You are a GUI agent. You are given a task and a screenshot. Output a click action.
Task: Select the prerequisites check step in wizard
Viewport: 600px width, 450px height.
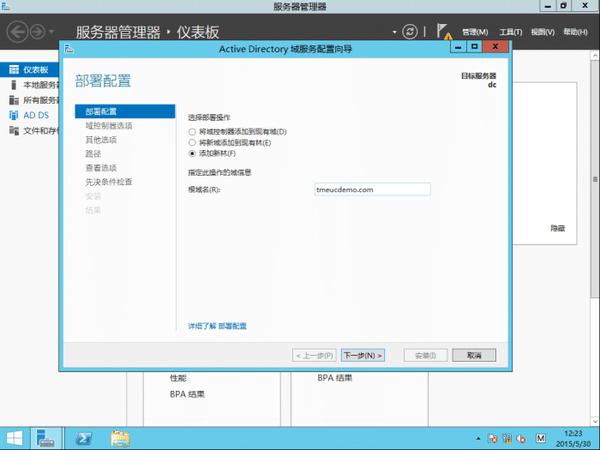pos(109,182)
